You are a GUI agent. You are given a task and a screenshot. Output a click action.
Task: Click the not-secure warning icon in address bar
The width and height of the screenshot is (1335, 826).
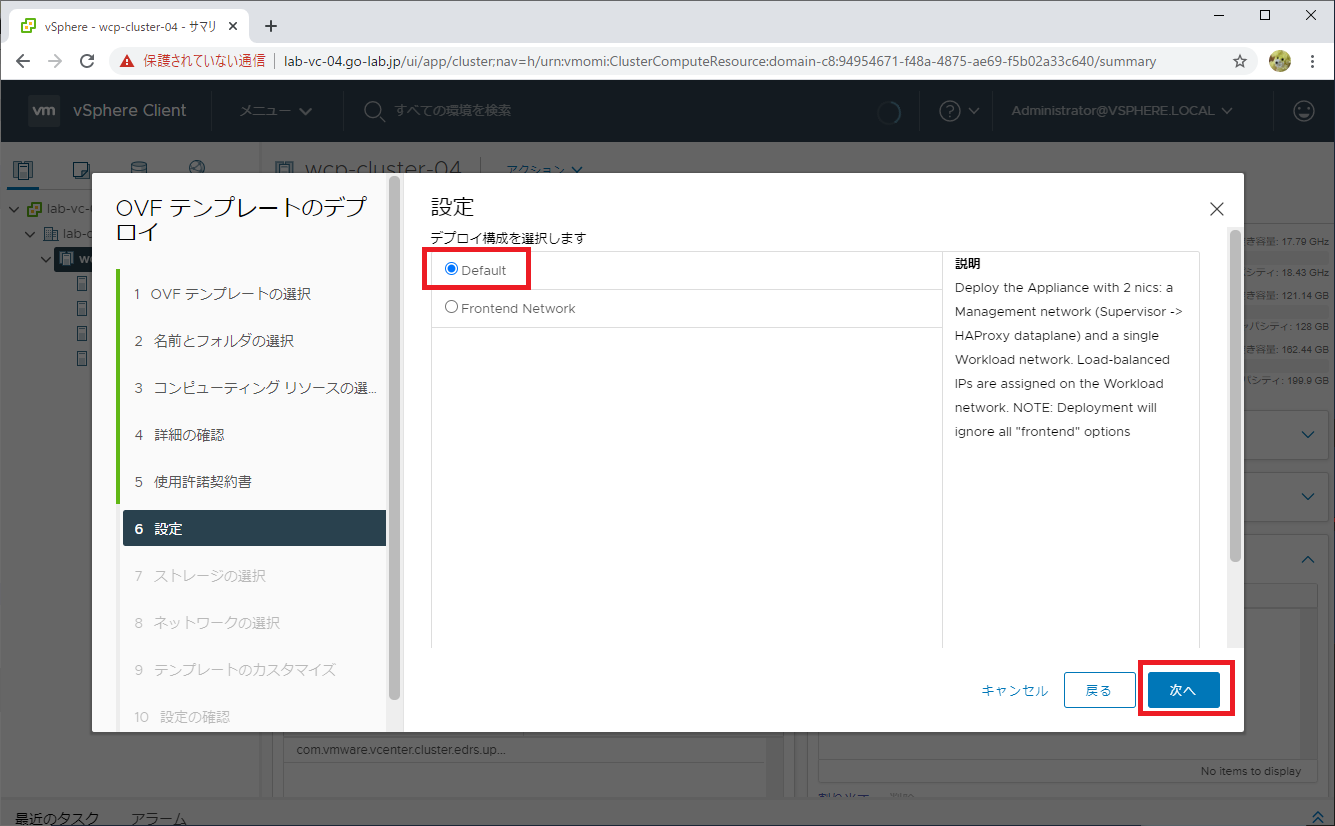click(x=127, y=61)
